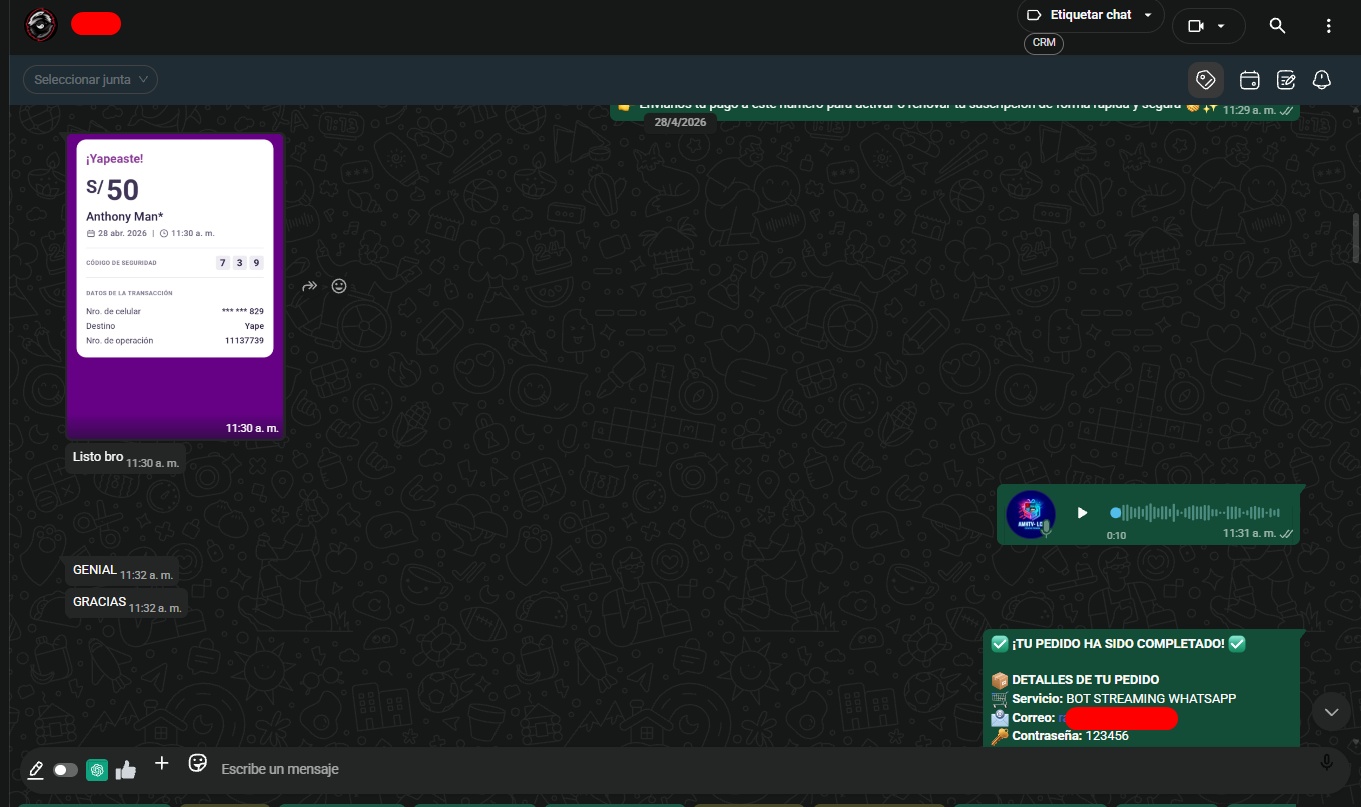Seek along the voice message waveform

[1195, 513]
